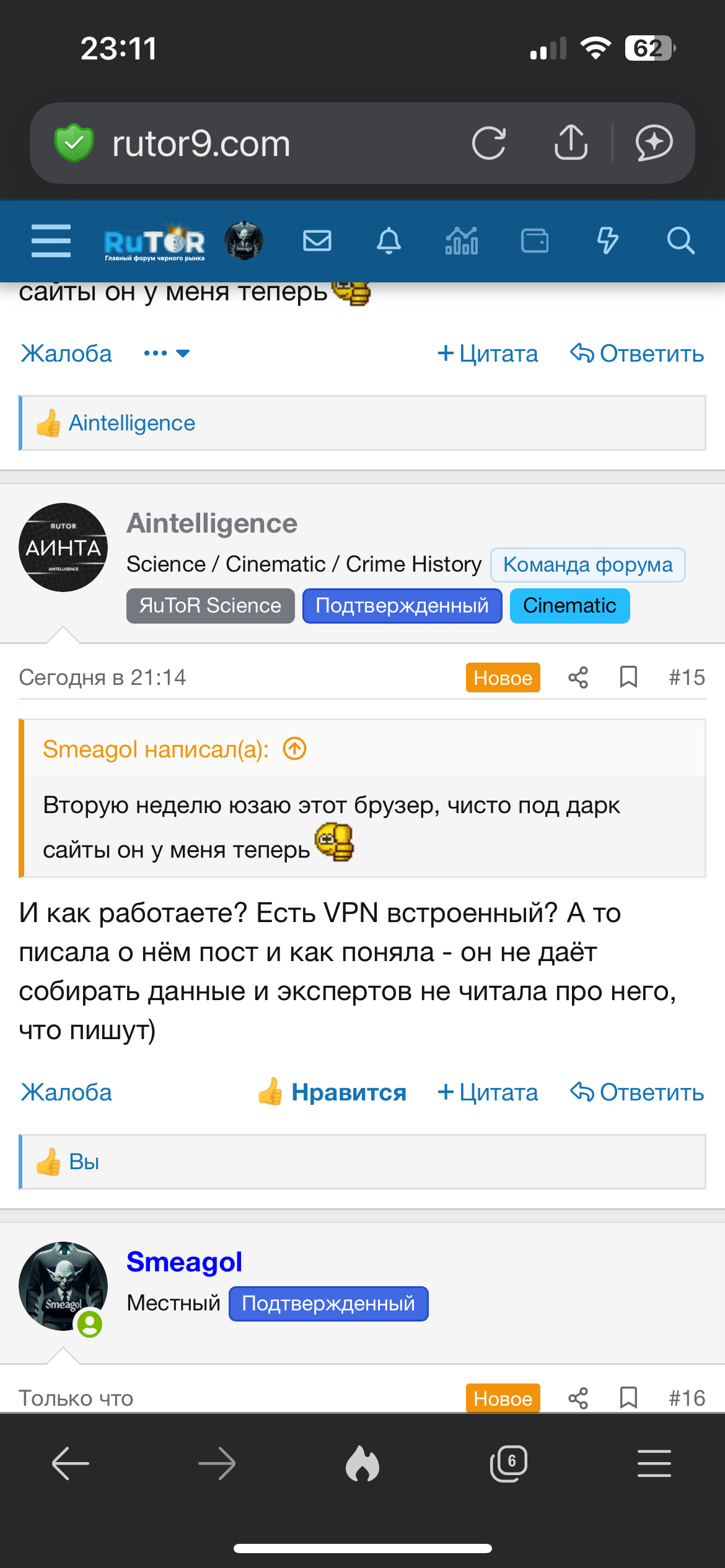Open the browser tabs switcher
Viewport: 725px width, 1568px height.
(508, 1464)
